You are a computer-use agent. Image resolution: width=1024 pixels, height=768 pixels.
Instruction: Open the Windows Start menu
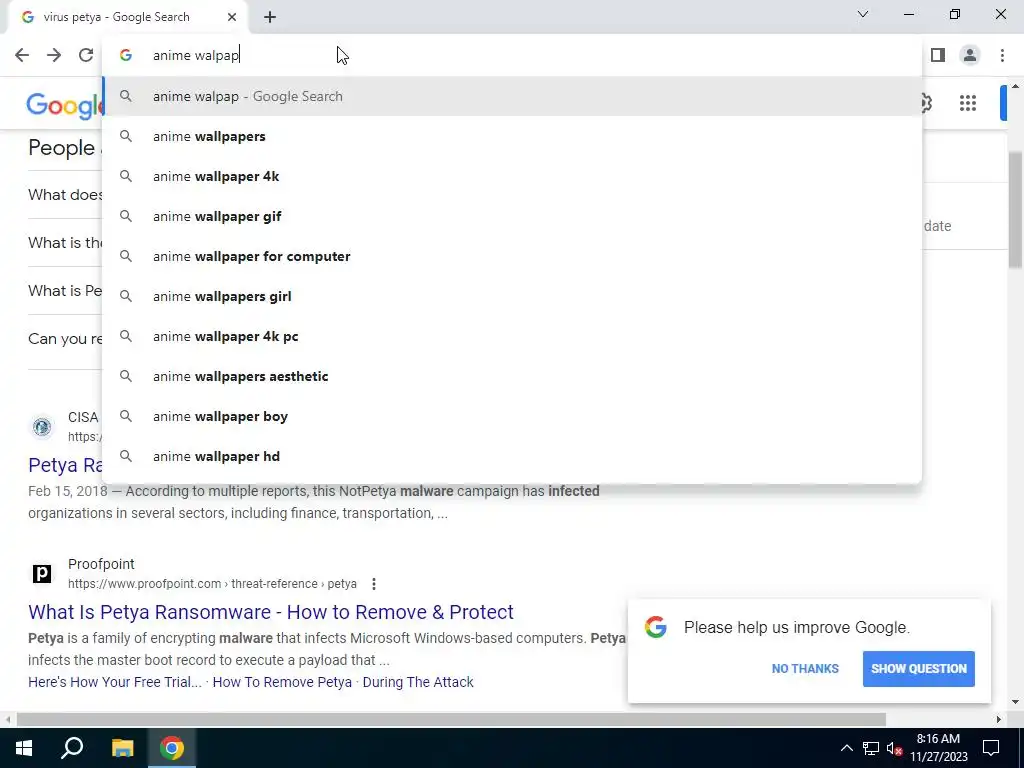coord(24,748)
